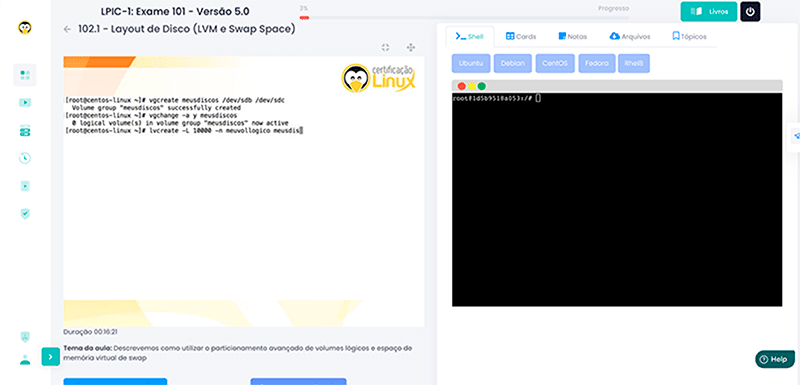Click the blue tab on right screen edge
The image size is (800, 385).
(x=794, y=137)
